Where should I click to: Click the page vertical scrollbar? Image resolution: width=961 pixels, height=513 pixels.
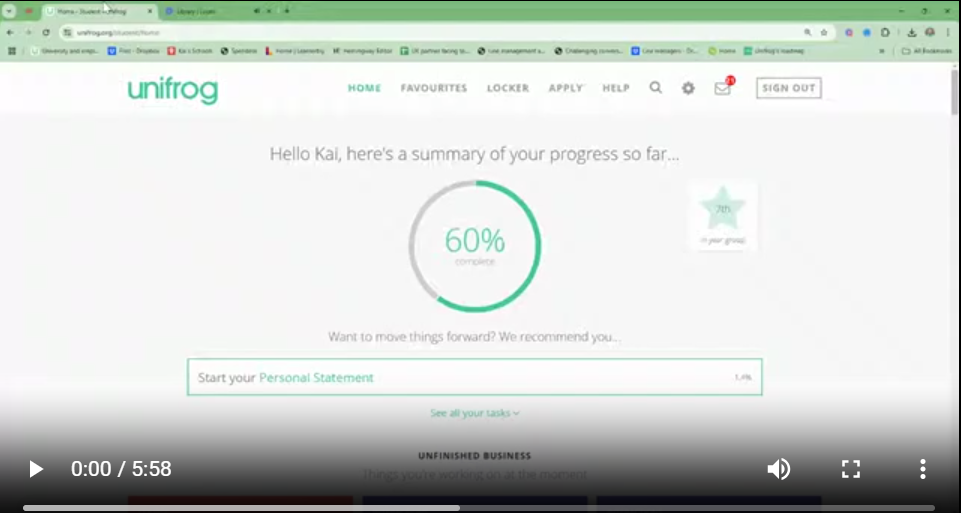click(955, 92)
